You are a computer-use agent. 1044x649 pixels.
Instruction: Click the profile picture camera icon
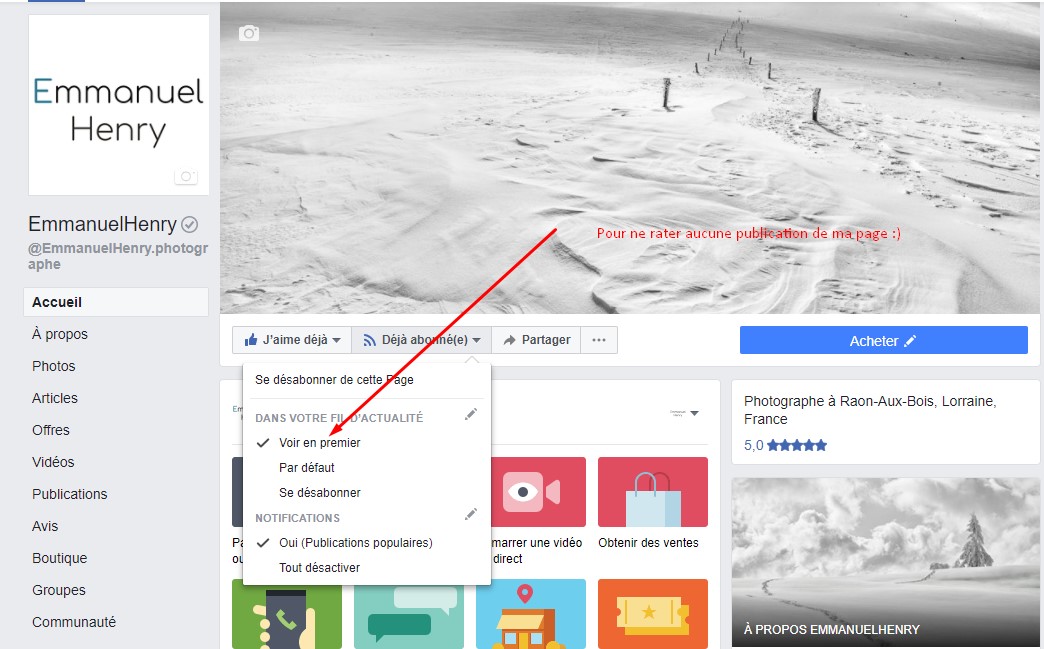(x=186, y=176)
